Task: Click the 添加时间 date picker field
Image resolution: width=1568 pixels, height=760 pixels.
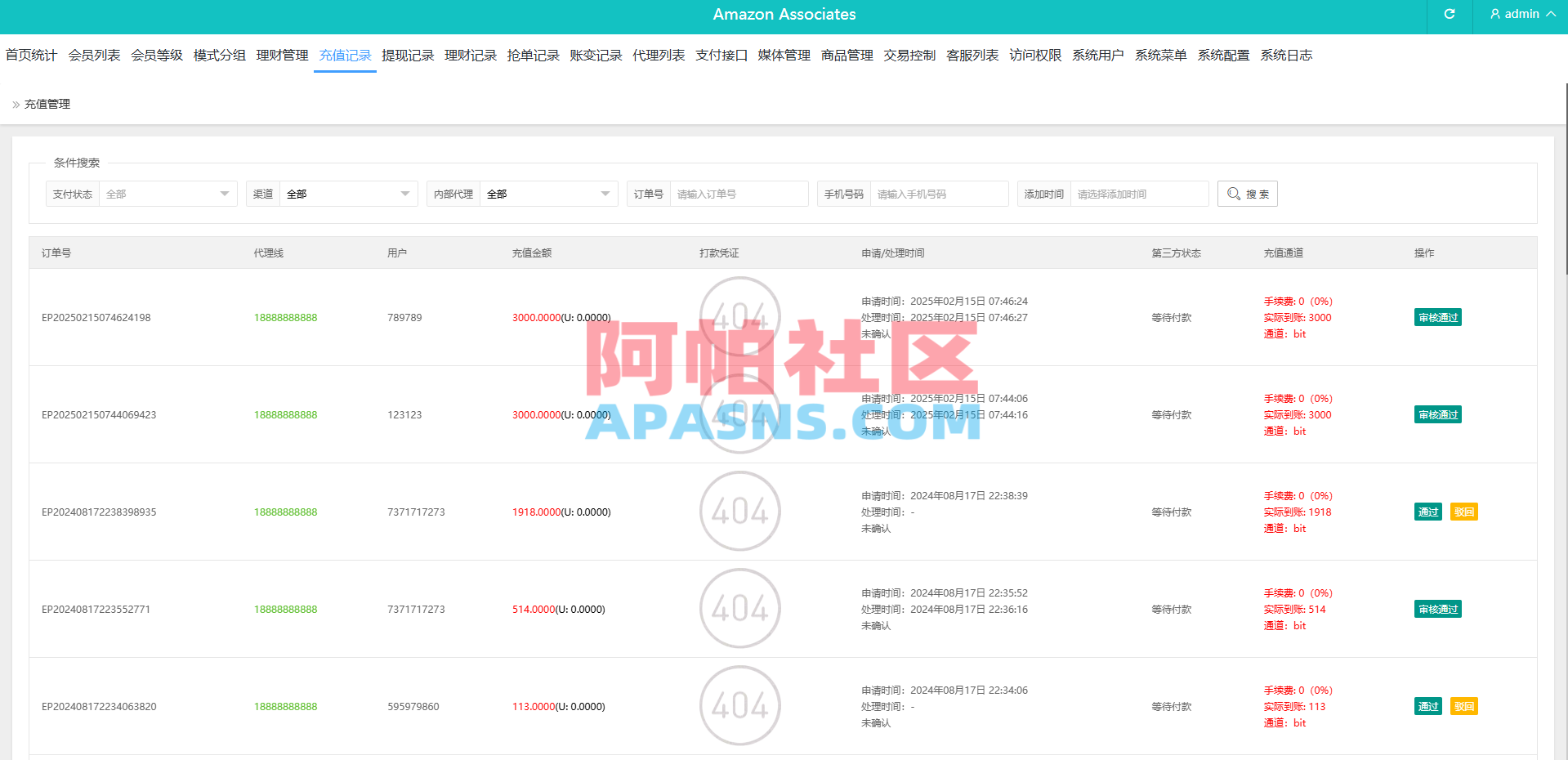Action: (x=1138, y=194)
